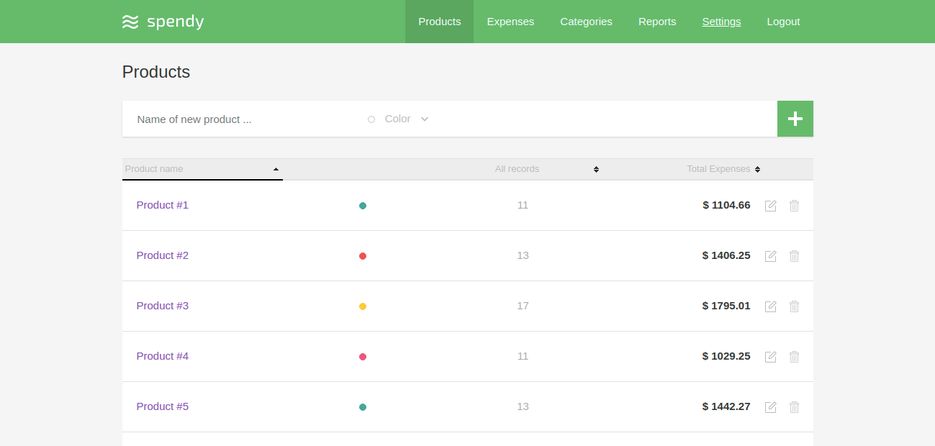Click the pink color dot of Product #4
The image size is (935, 446).
(x=363, y=357)
